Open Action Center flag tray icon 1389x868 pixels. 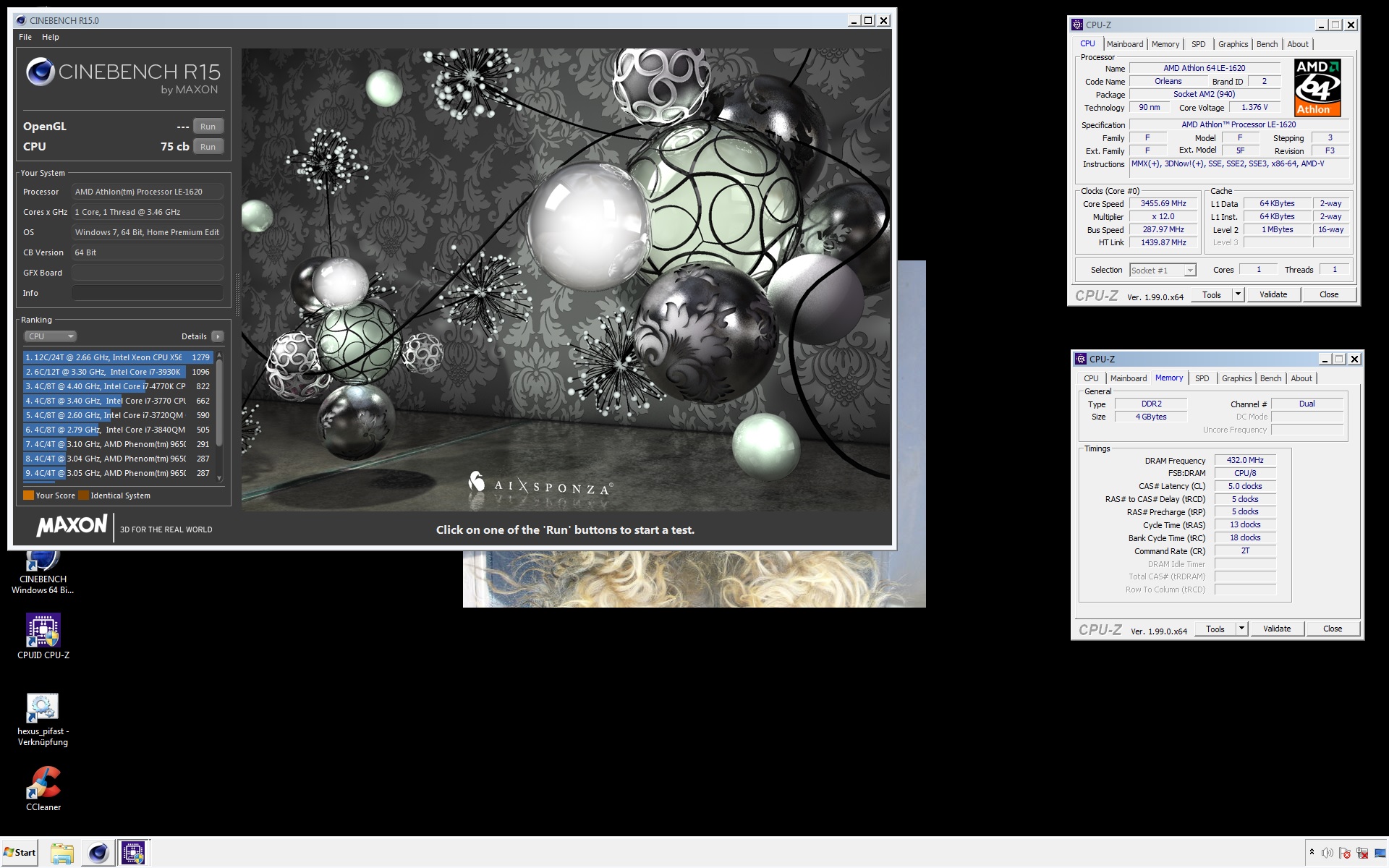point(1345,853)
